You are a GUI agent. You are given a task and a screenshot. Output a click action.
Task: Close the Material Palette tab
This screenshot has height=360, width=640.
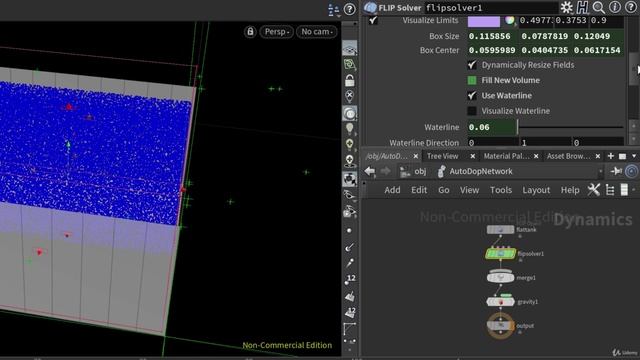[536, 156]
